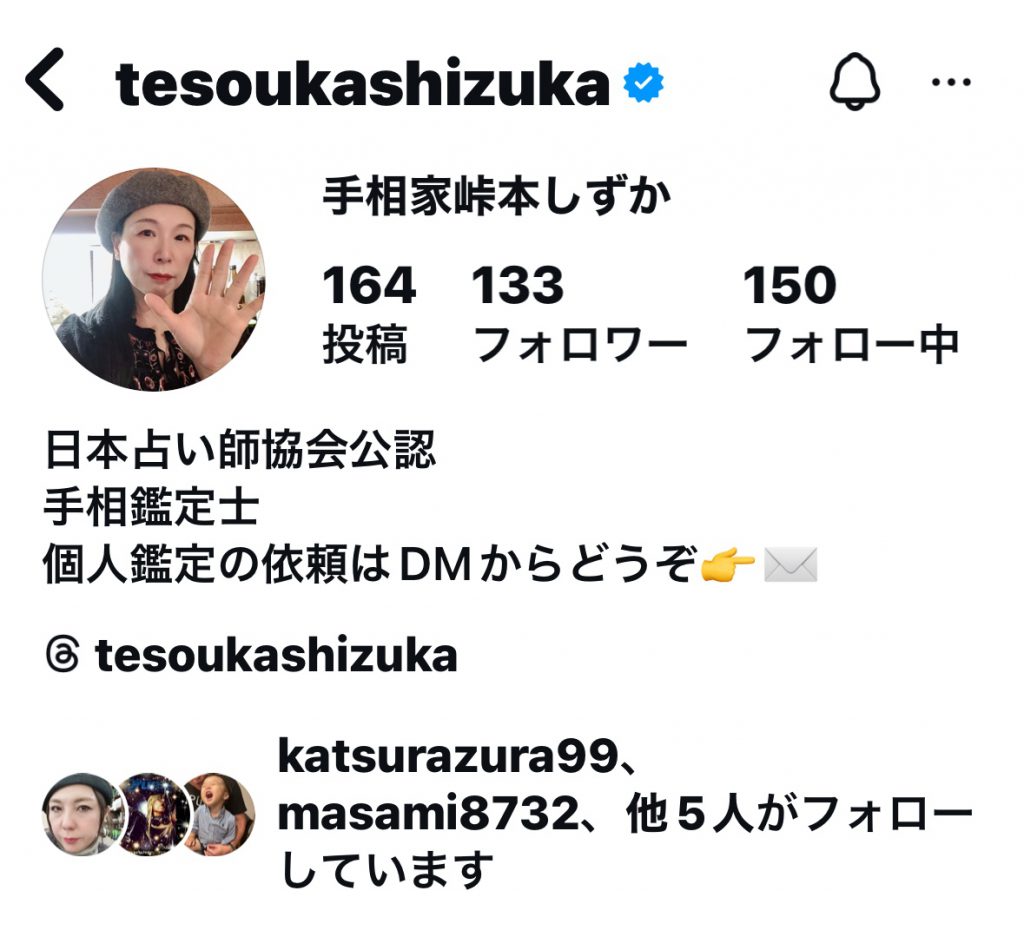Tap the middle mutual follower avatar
The width and height of the screenshot is (1024, 937).
click(x=152, y=814)
